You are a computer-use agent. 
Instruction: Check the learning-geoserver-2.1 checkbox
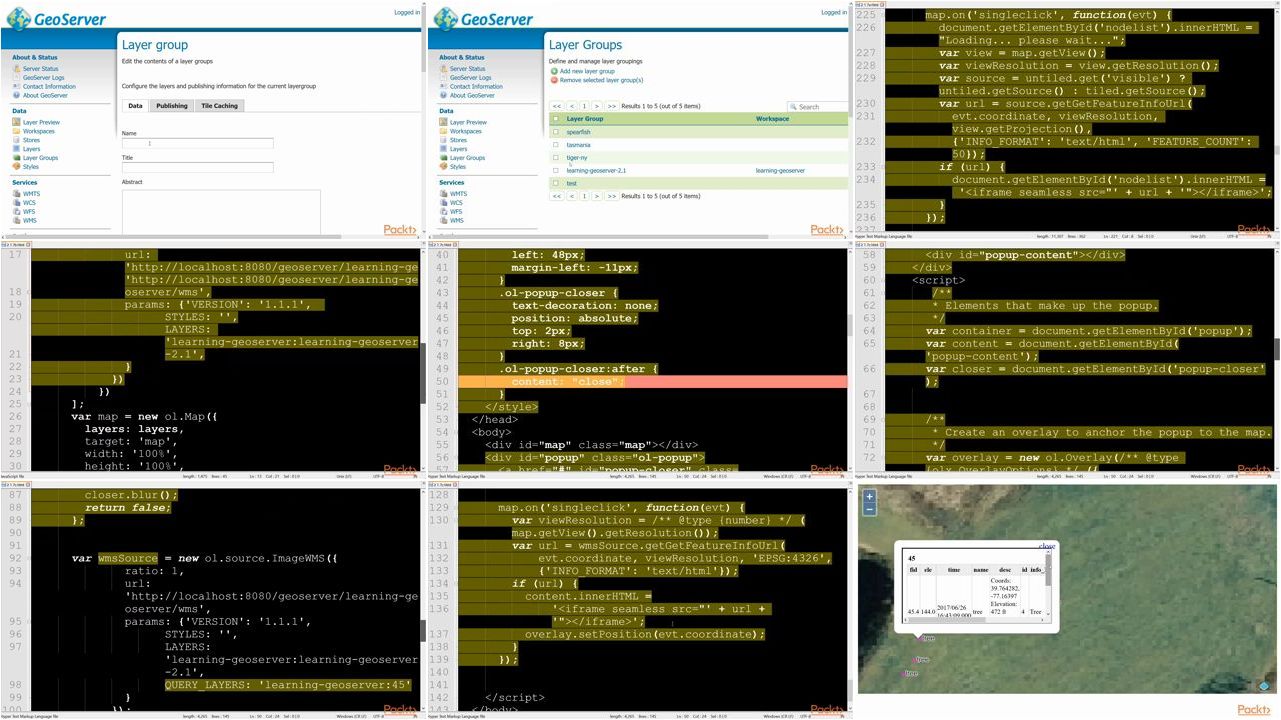[556, 171]
